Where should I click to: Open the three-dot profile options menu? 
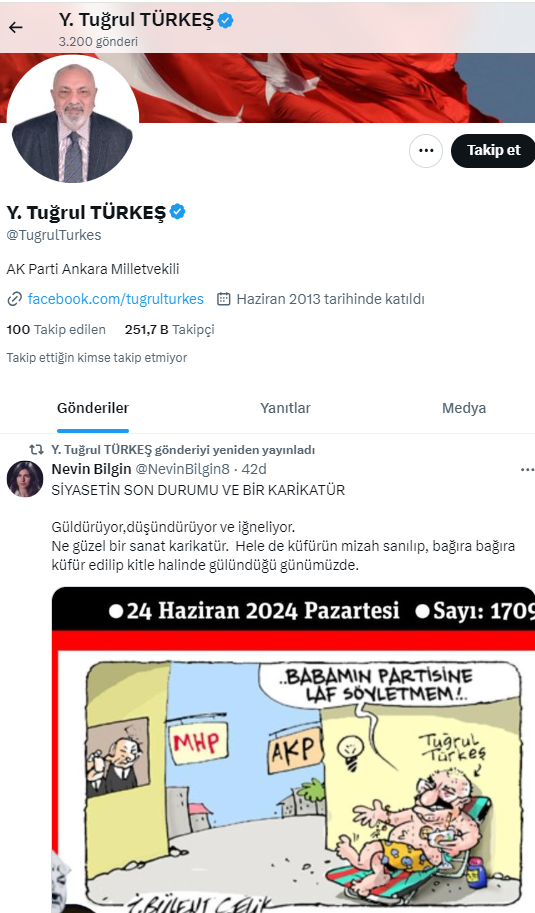pos(426,151)
